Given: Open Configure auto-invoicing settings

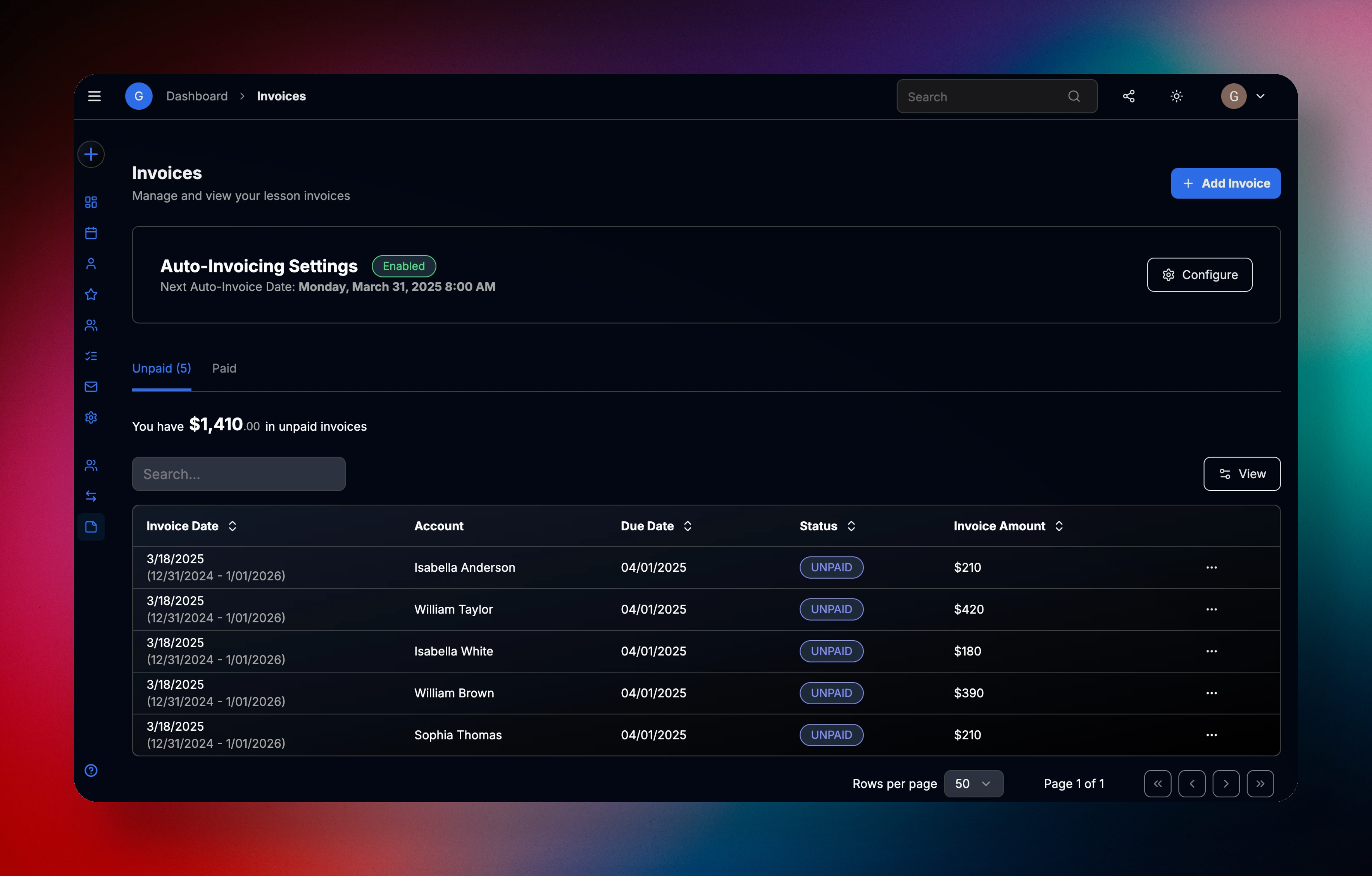Looking at the screenshot, I should pyautogui.click(x=1200, y=275).
